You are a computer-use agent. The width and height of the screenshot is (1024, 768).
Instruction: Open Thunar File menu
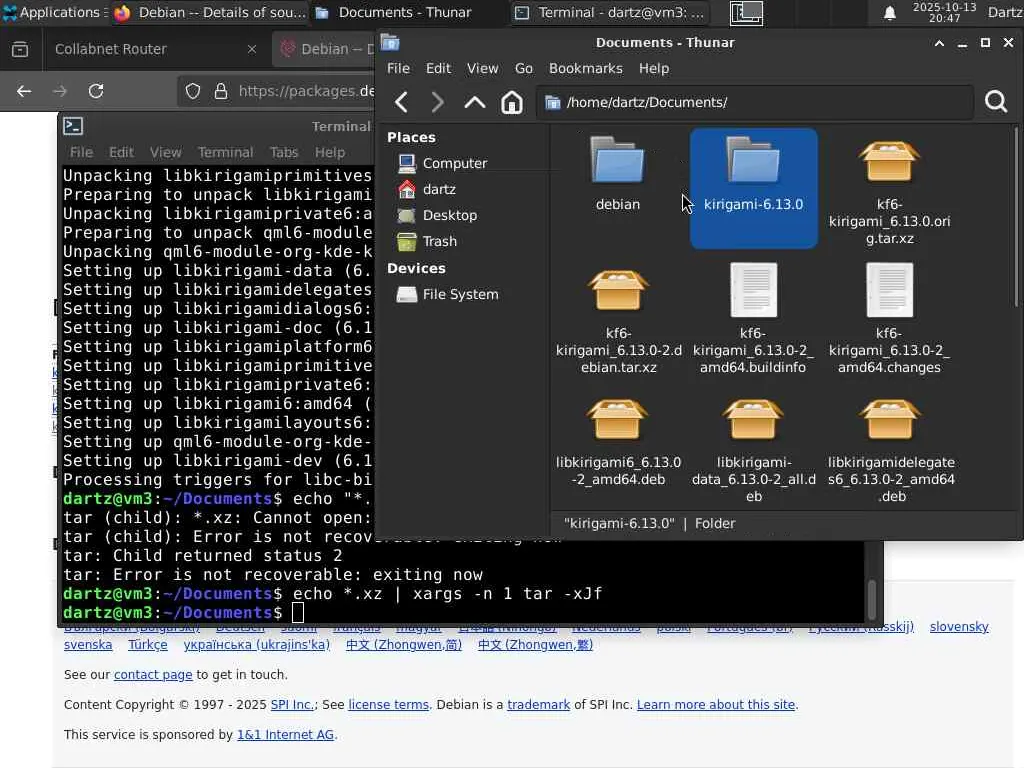tap(398, 69)
